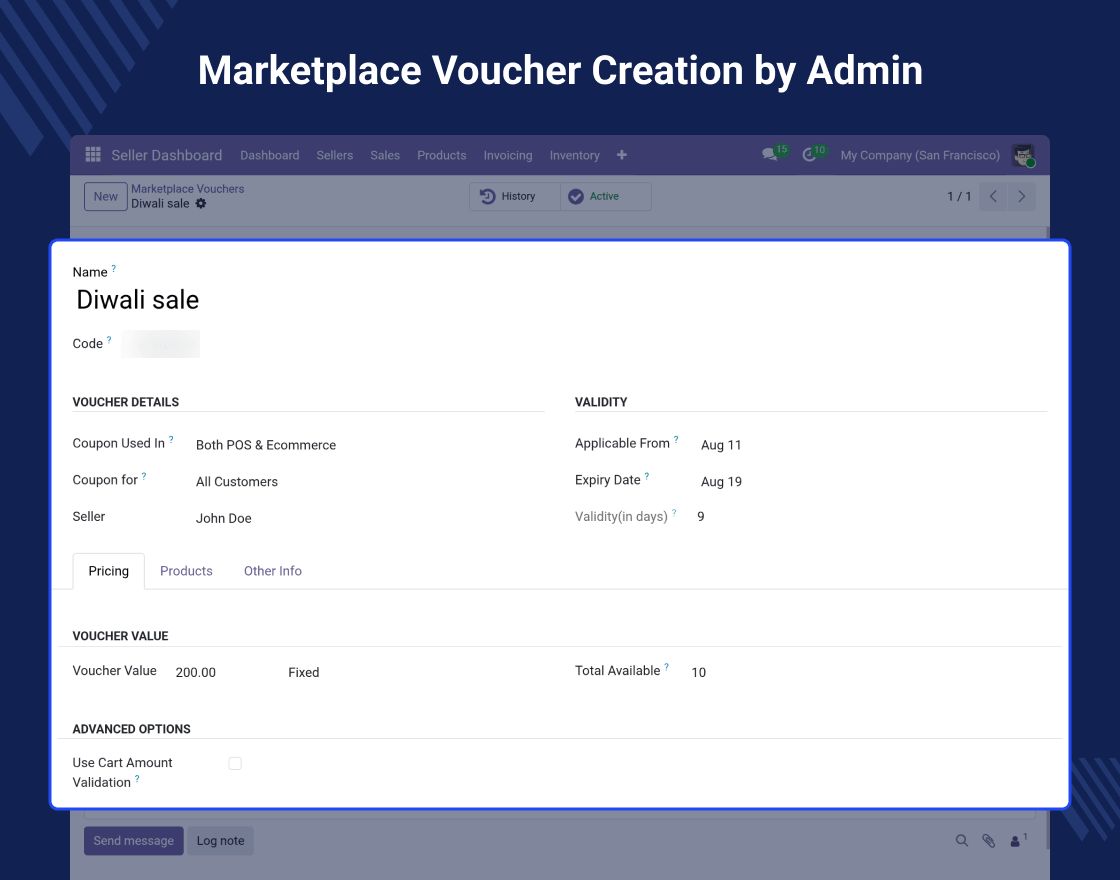Screen dimensions: 1120x880
Task: Click the gear icon beside Diwali sale
Action: [x=201, y=204]
